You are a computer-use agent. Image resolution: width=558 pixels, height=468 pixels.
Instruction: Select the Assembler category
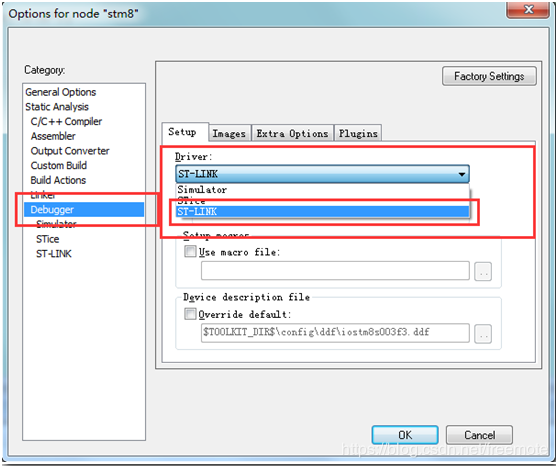tap(53, 136)
